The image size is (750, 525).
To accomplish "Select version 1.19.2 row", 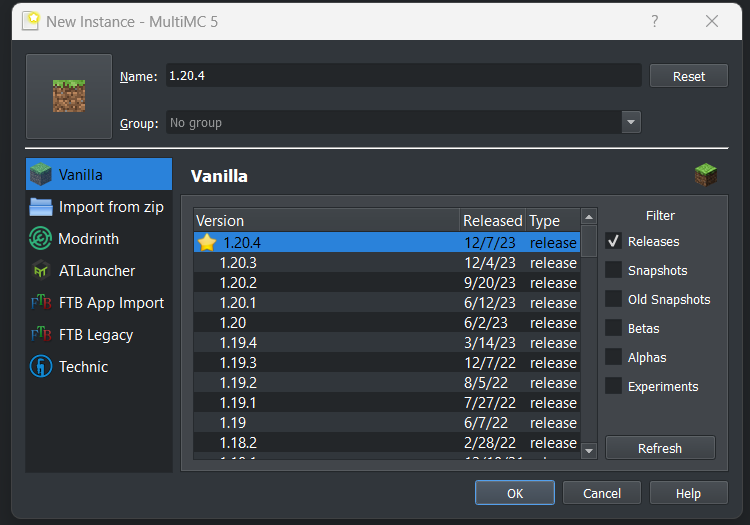I will (x=387, y=383).
